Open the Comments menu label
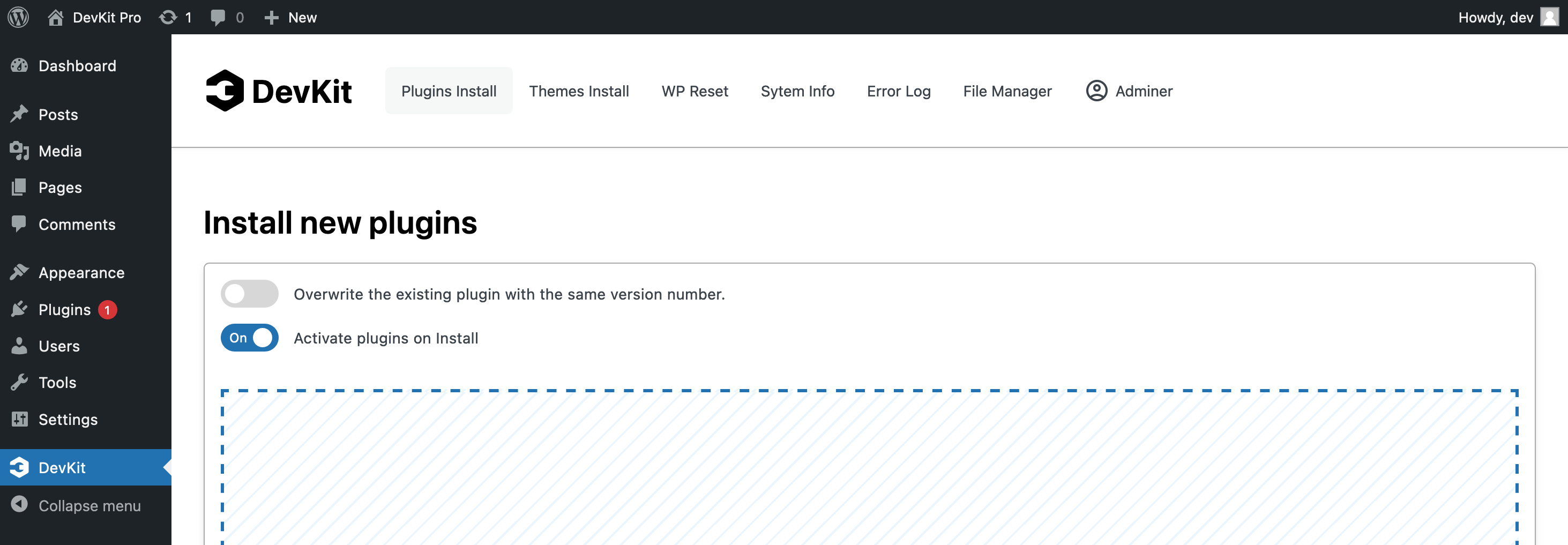 click(77, 223)
